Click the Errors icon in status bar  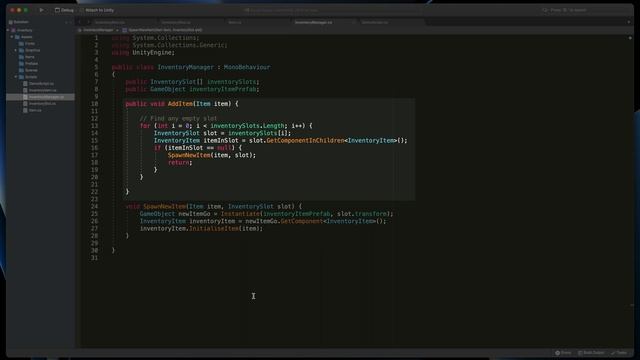pyautogui.click(x=557, y=353)
